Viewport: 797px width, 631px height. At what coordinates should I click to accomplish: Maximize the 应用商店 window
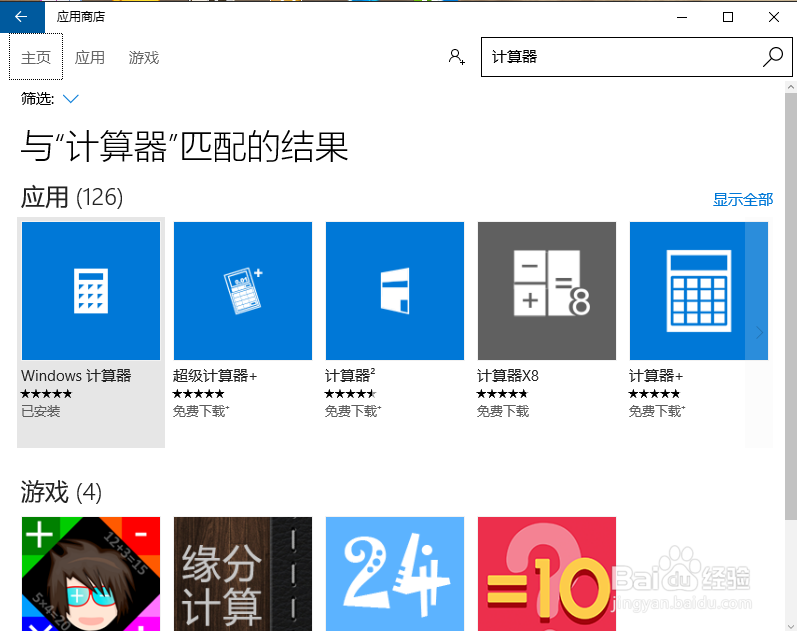click(x=728, y=17)
